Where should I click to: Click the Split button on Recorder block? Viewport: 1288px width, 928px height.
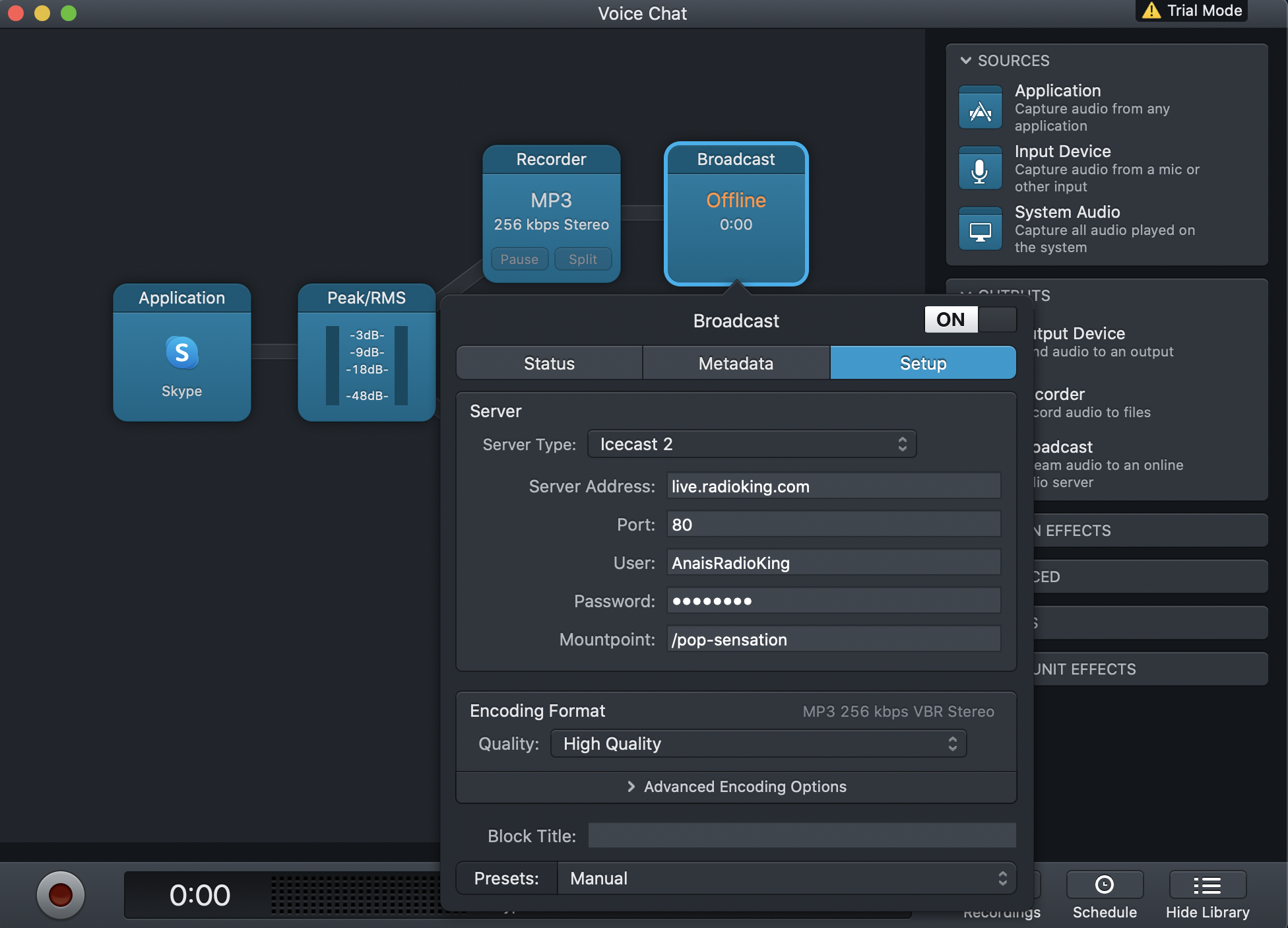click(583, 259)
